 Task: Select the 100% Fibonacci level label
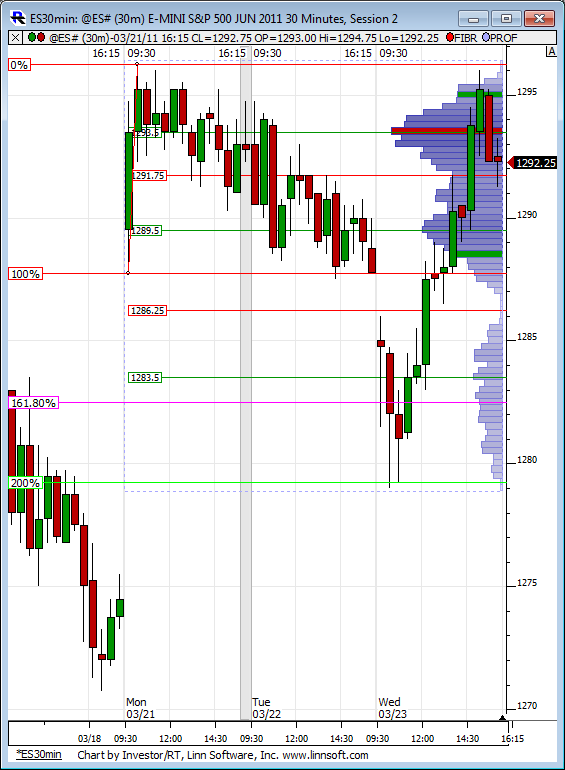(25, 274)
